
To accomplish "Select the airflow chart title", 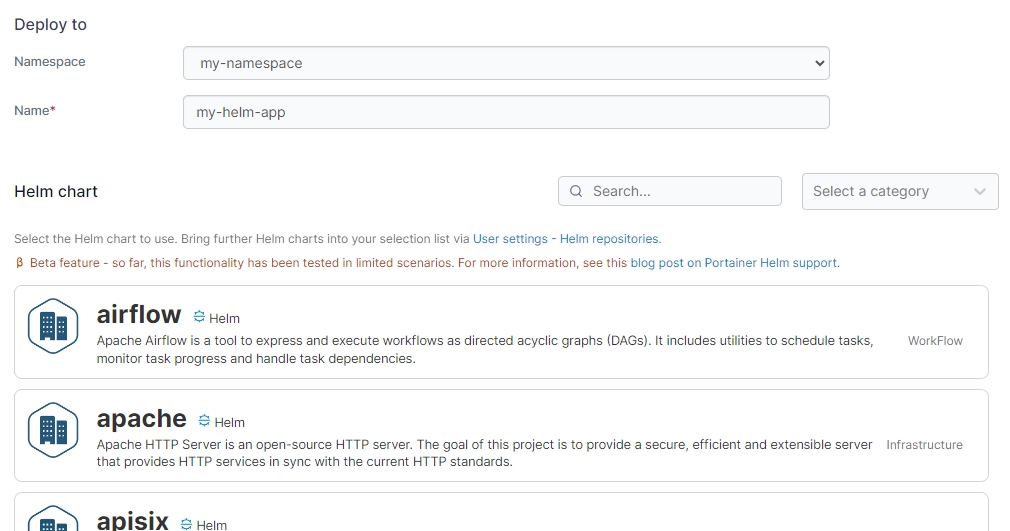I will pos(139,314).
